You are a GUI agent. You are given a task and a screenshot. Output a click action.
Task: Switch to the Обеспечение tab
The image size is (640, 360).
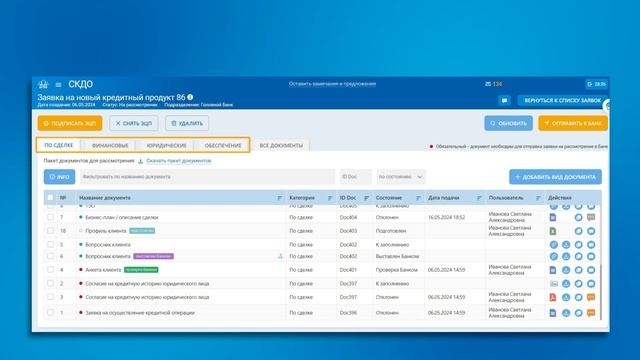pos(223,145)
